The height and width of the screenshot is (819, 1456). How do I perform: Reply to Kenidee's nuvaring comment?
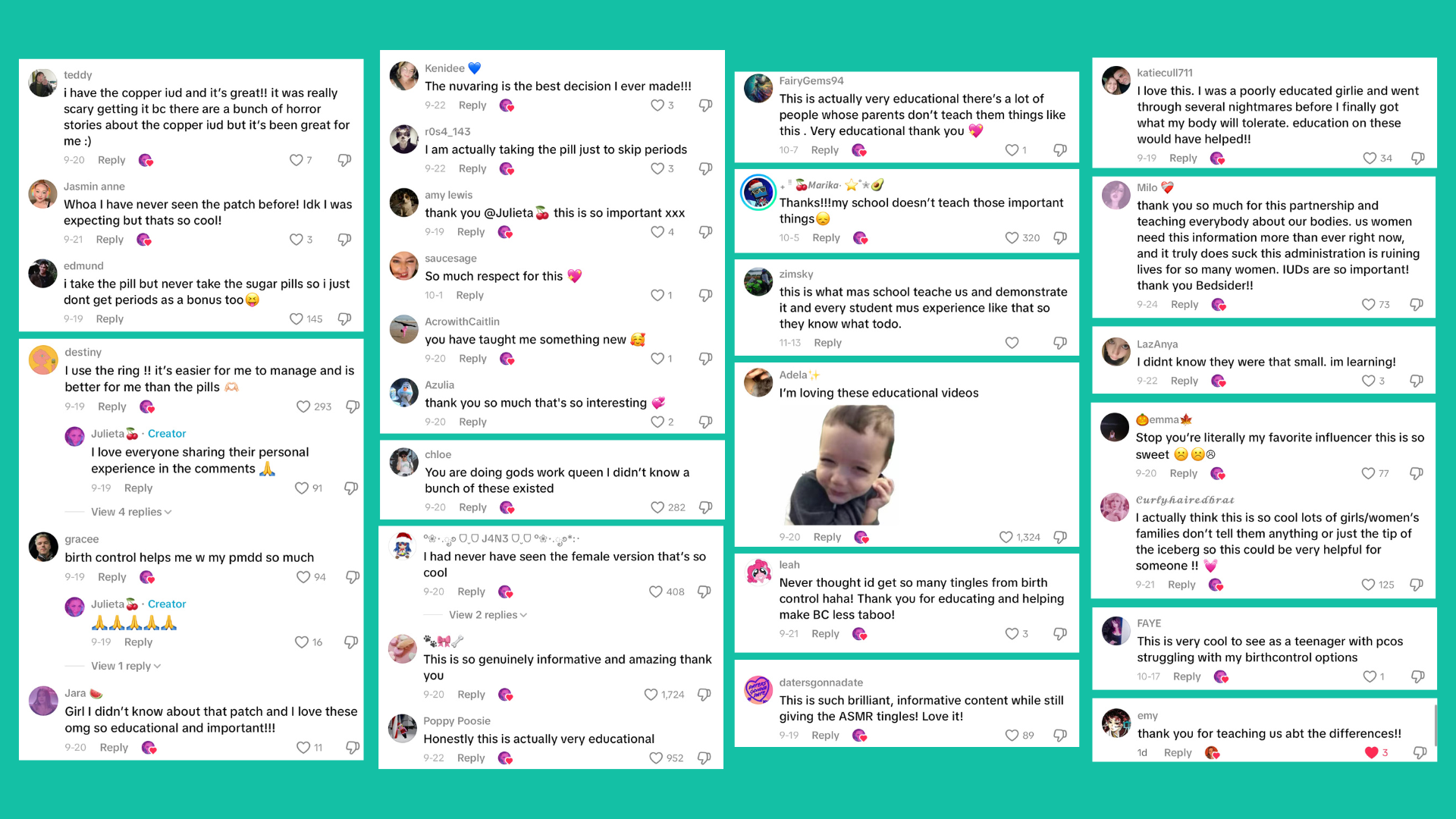pos(472,105)
